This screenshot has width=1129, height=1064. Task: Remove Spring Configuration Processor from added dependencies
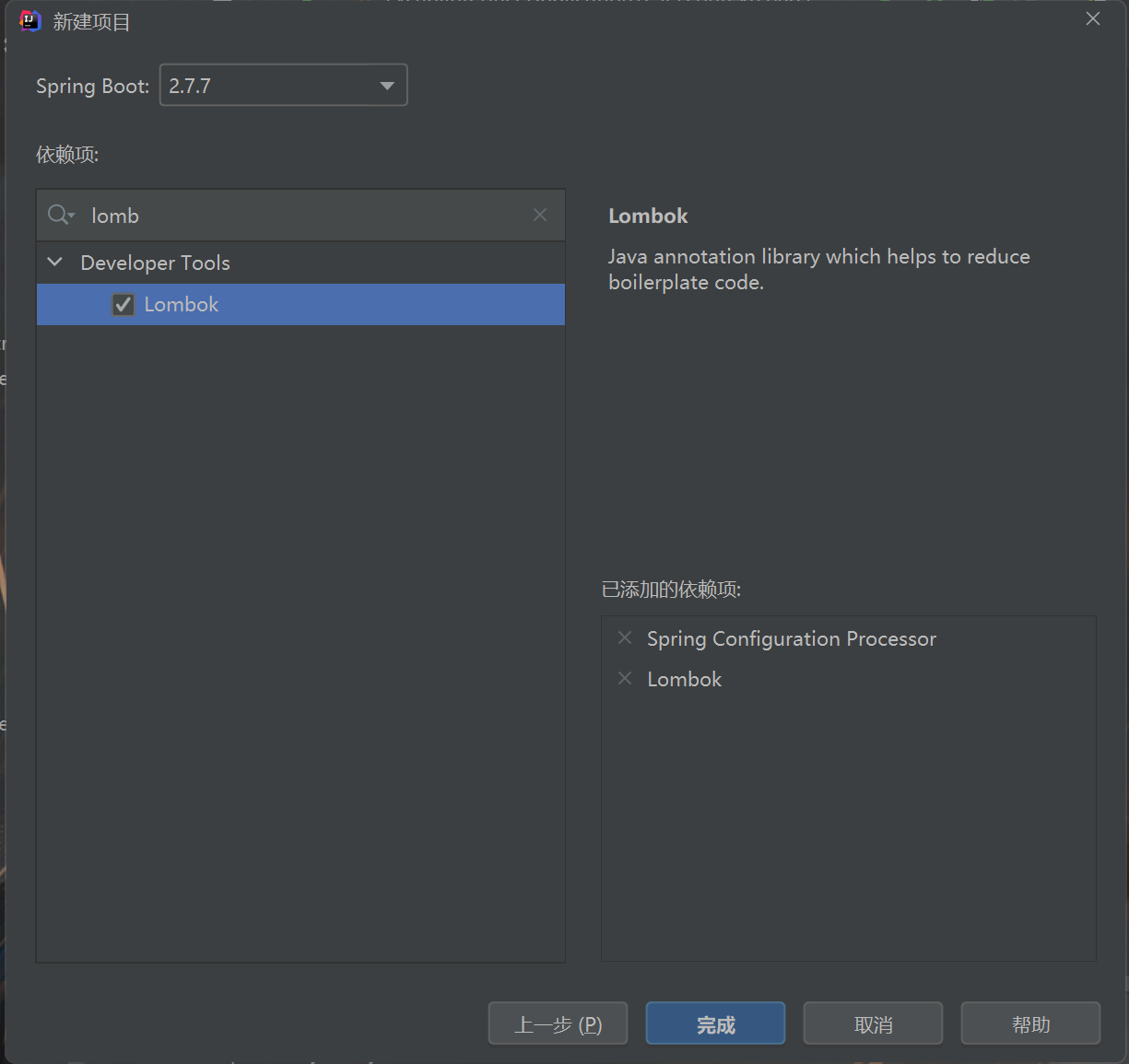pyautogui.click(x=625, y=637)
